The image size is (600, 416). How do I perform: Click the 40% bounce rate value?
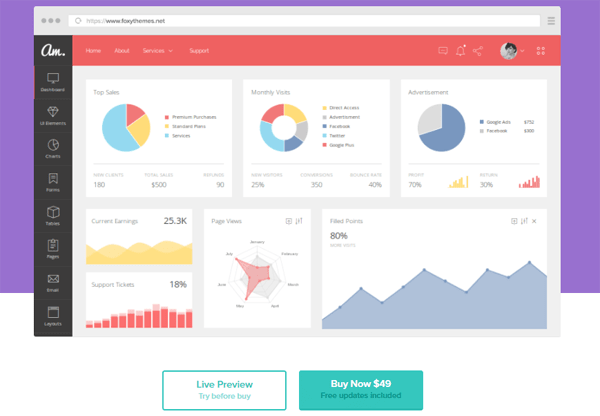(375, 185)
